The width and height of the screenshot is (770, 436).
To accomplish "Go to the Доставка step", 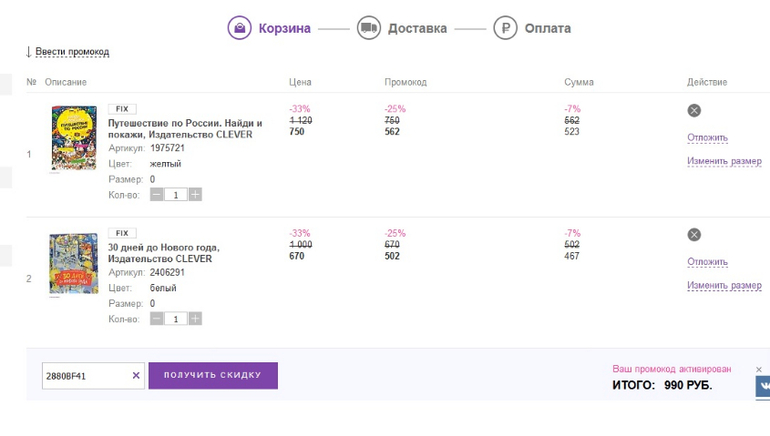I will click(417, 28).
